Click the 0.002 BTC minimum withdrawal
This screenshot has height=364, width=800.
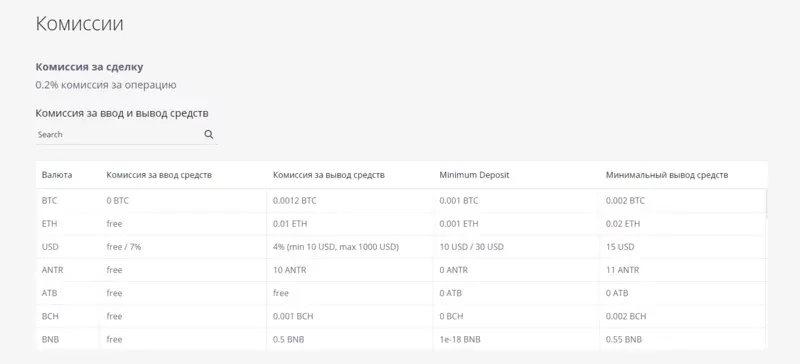[625, 201]
